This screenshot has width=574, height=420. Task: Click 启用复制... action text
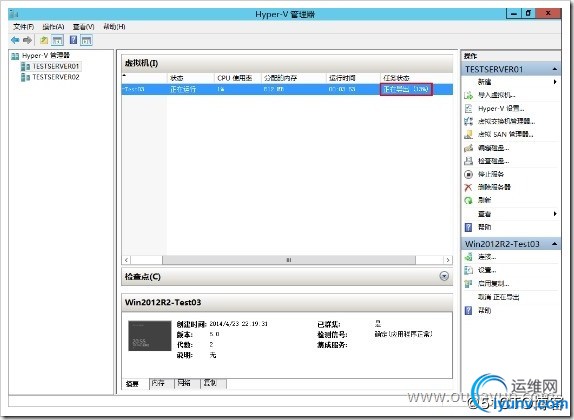click(x=494, y=283)
